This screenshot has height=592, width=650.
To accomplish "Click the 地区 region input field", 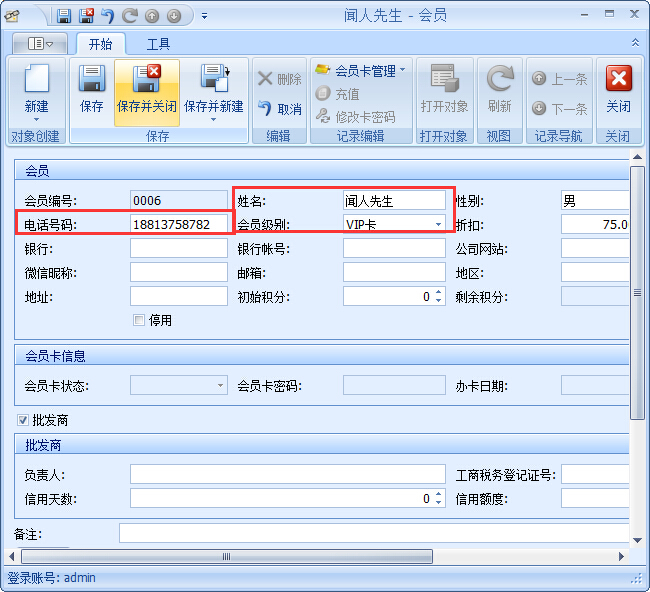I will tap(595, 272).
